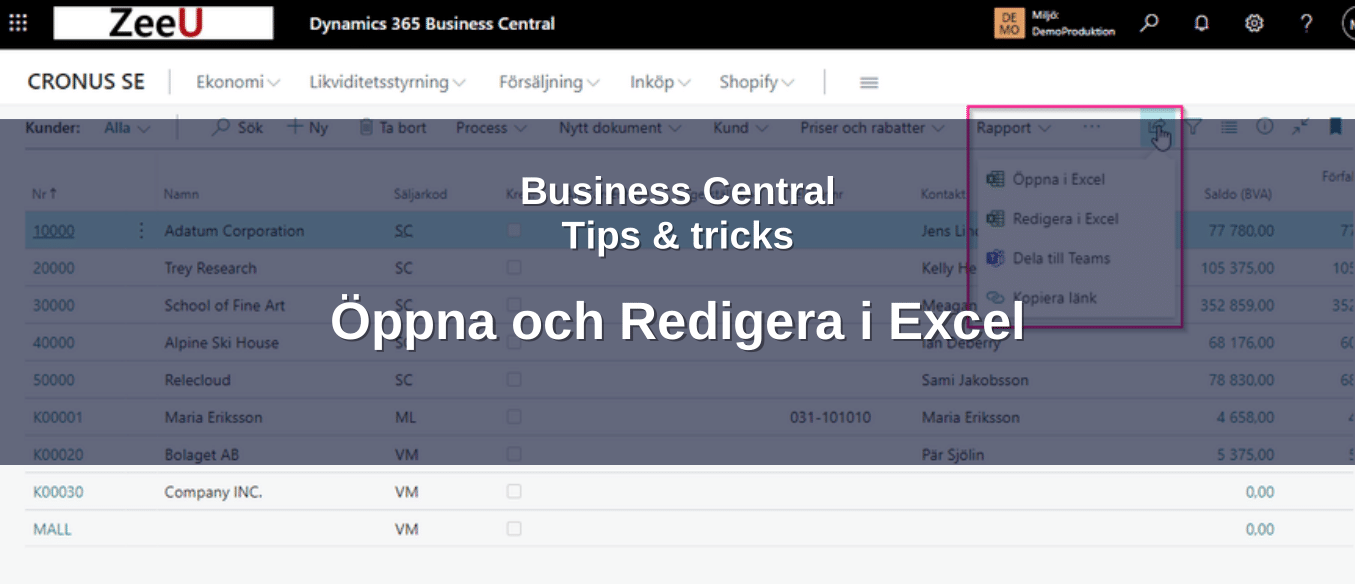Toggle checkbox in K00001 row
Screen dimensions: 1355x584
tap(514, 417)
